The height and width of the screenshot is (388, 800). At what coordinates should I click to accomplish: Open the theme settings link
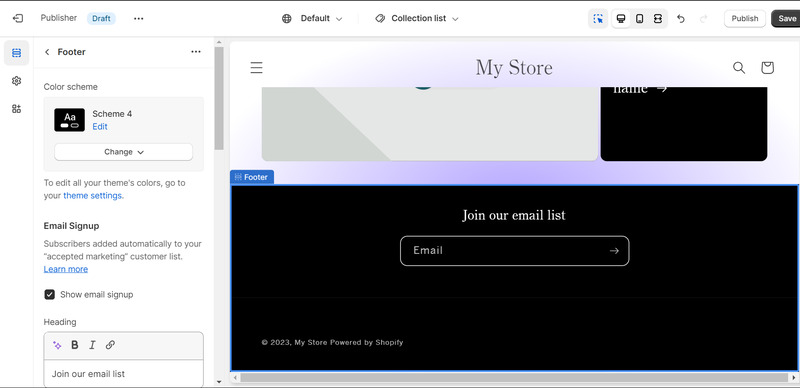tap(92, 196)
